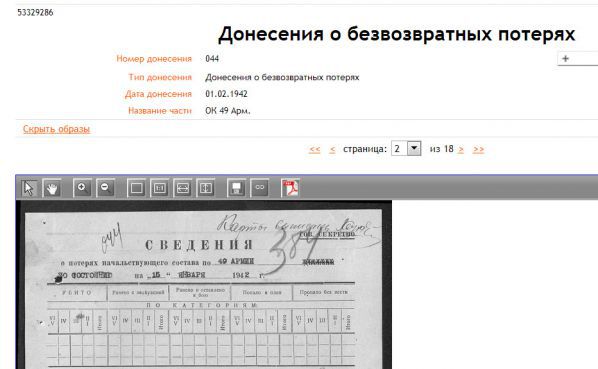Activate the hand pan tool
This screenshot has height=369, width=598.
click(x=52, y=188)
